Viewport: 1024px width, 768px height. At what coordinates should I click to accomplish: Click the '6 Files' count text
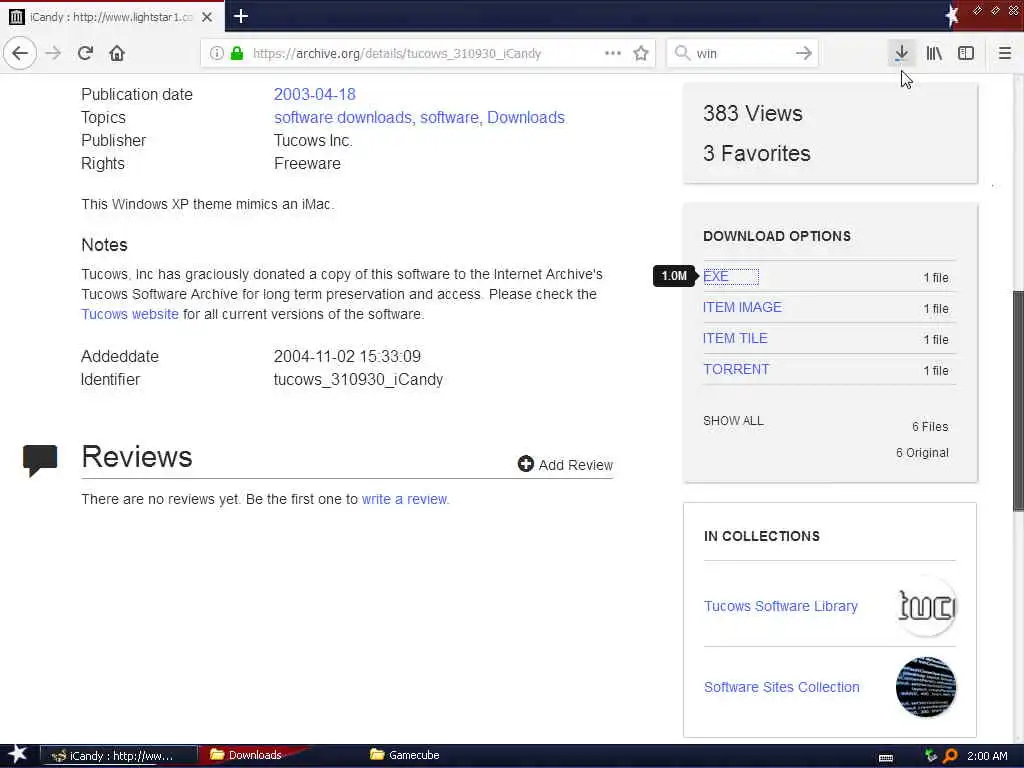click(930, 426)
